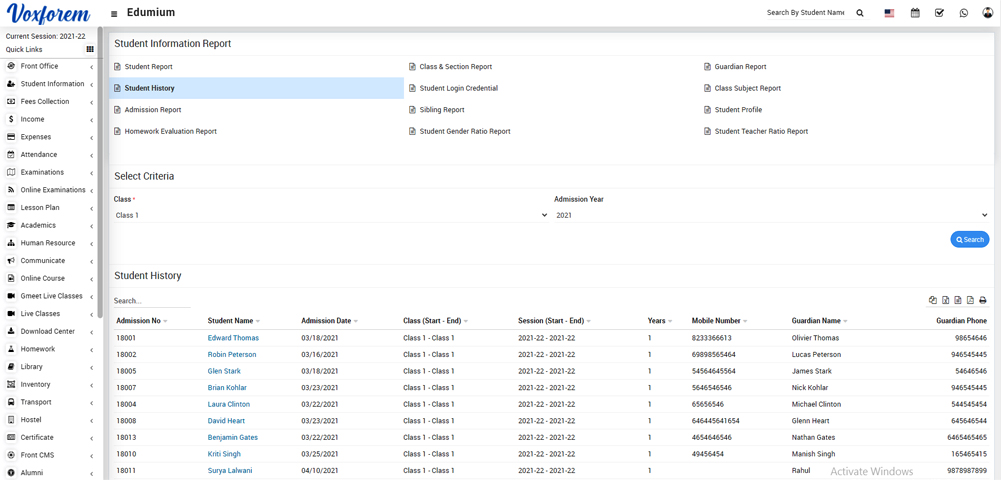Click the Quick Links grid icon

90,49
